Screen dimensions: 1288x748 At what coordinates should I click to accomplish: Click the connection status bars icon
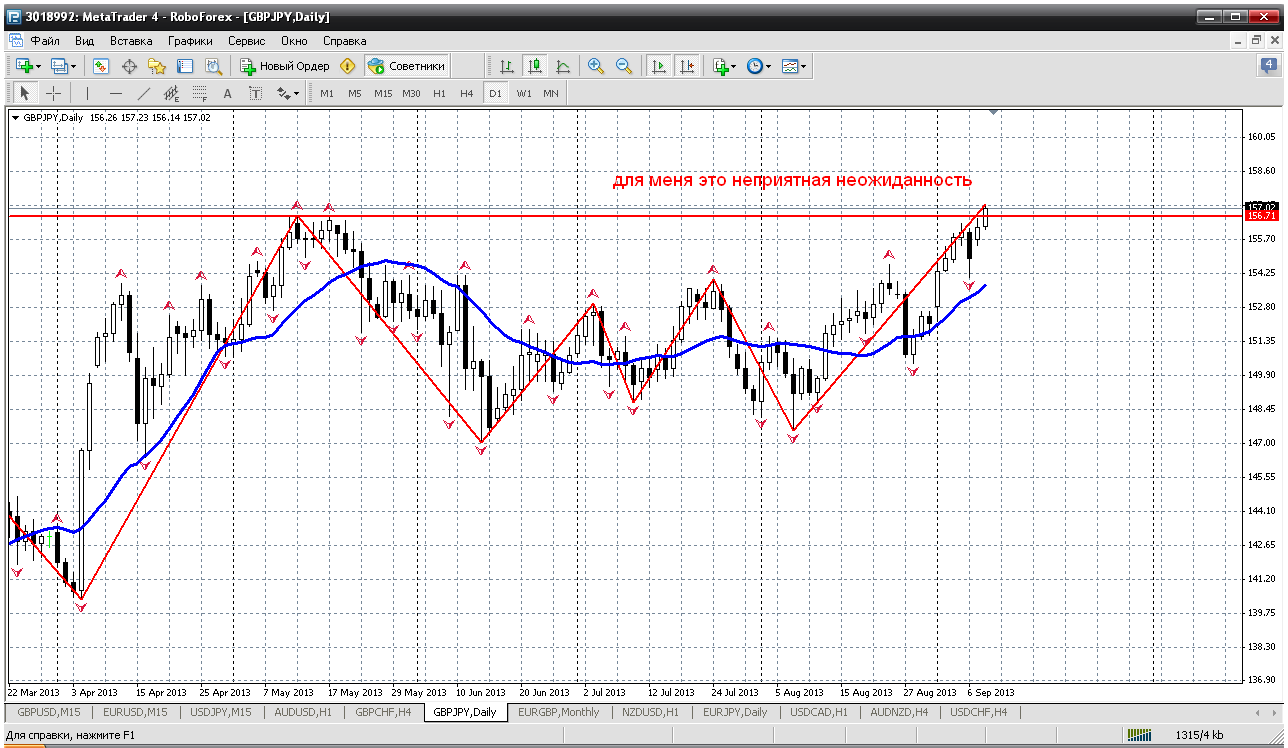[1139, 736]
